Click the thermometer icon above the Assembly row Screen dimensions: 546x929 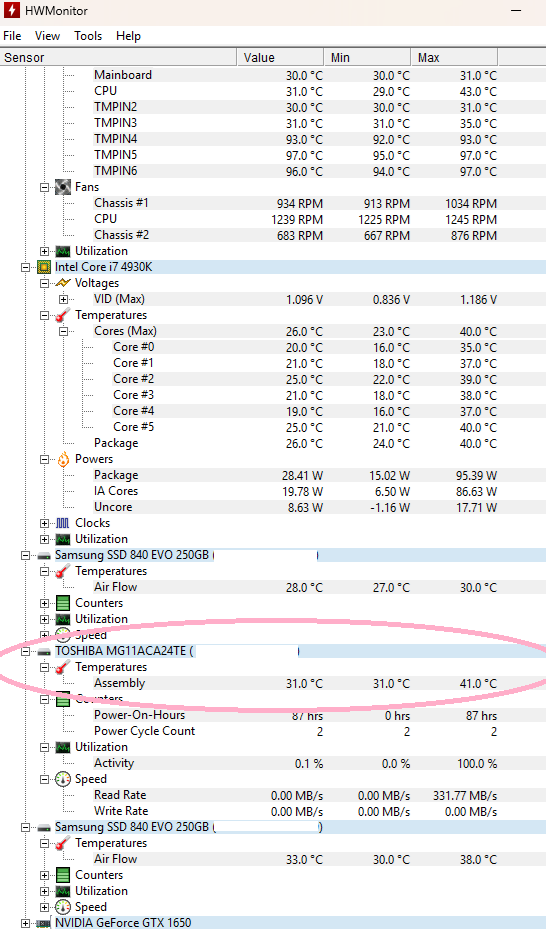click(x=63, y=667)
